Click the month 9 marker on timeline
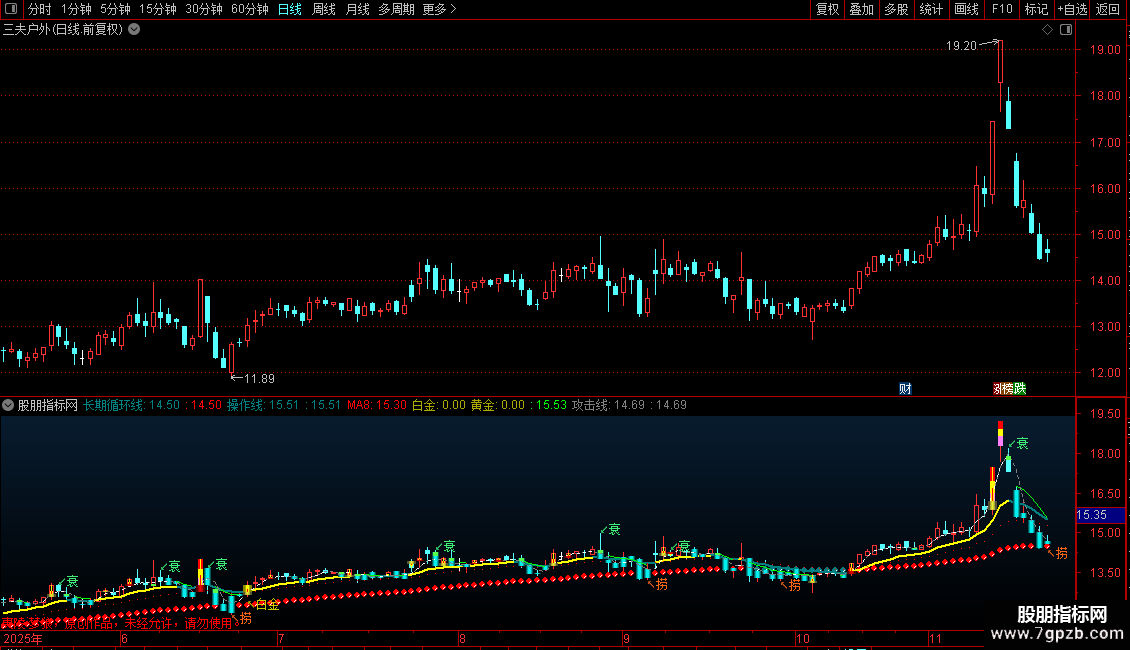 point(626,637)
